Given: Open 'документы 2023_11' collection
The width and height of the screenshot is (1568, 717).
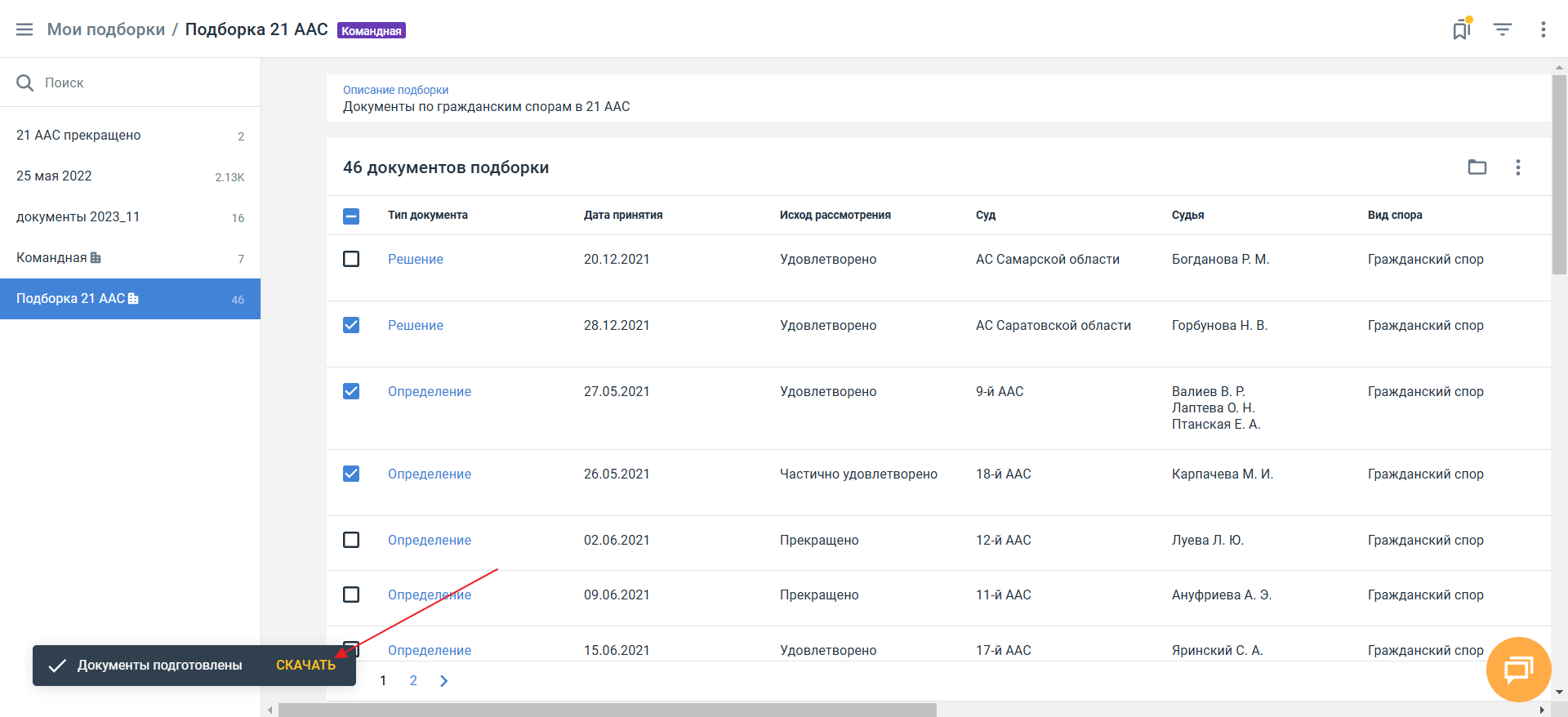Looking at the screenshot, I should coord(131,217).
